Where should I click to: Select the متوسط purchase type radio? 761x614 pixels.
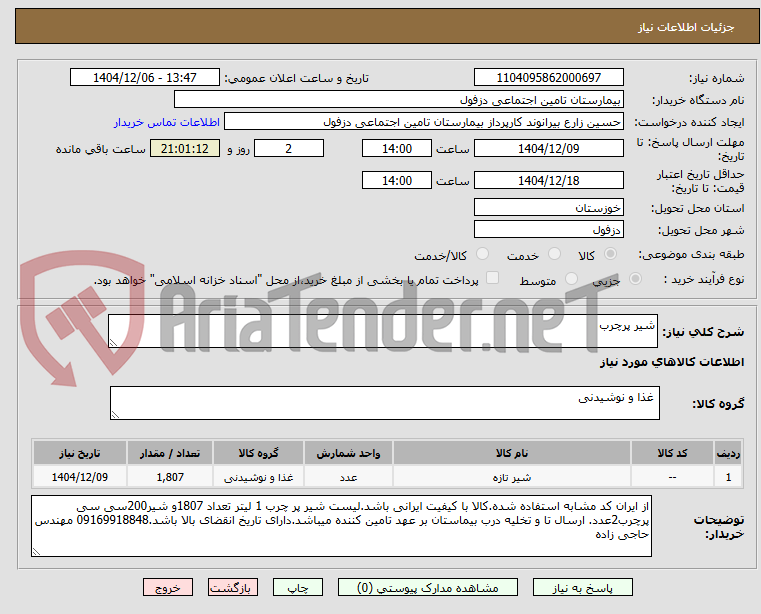(571, 279)
